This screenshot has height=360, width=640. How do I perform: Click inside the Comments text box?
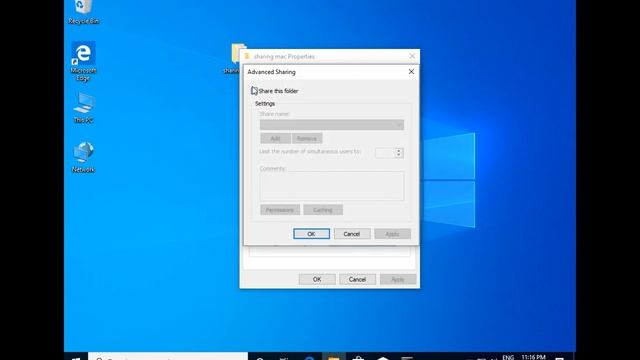click(332, 186)
